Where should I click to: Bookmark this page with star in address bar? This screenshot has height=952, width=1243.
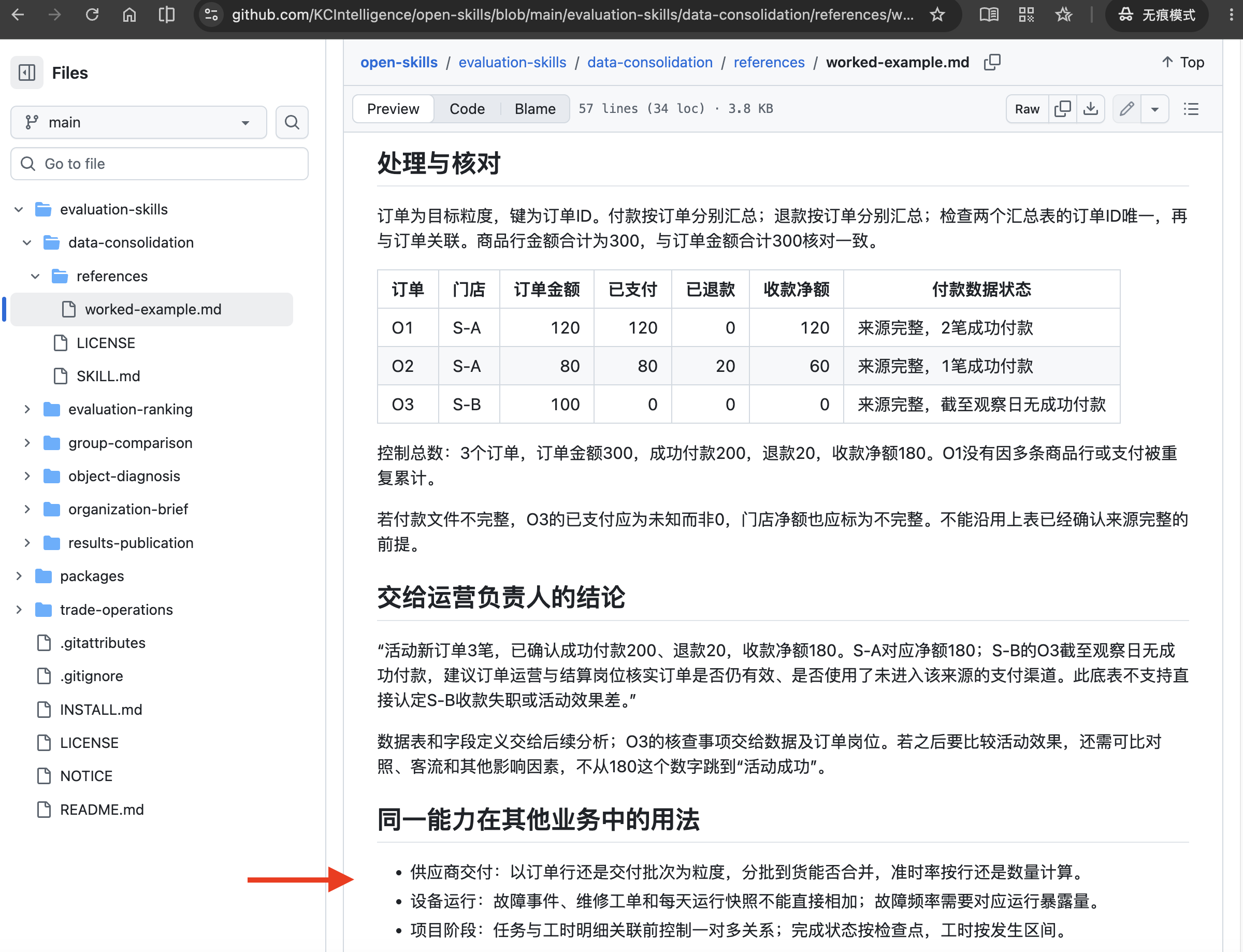click(x=937, y=15)
